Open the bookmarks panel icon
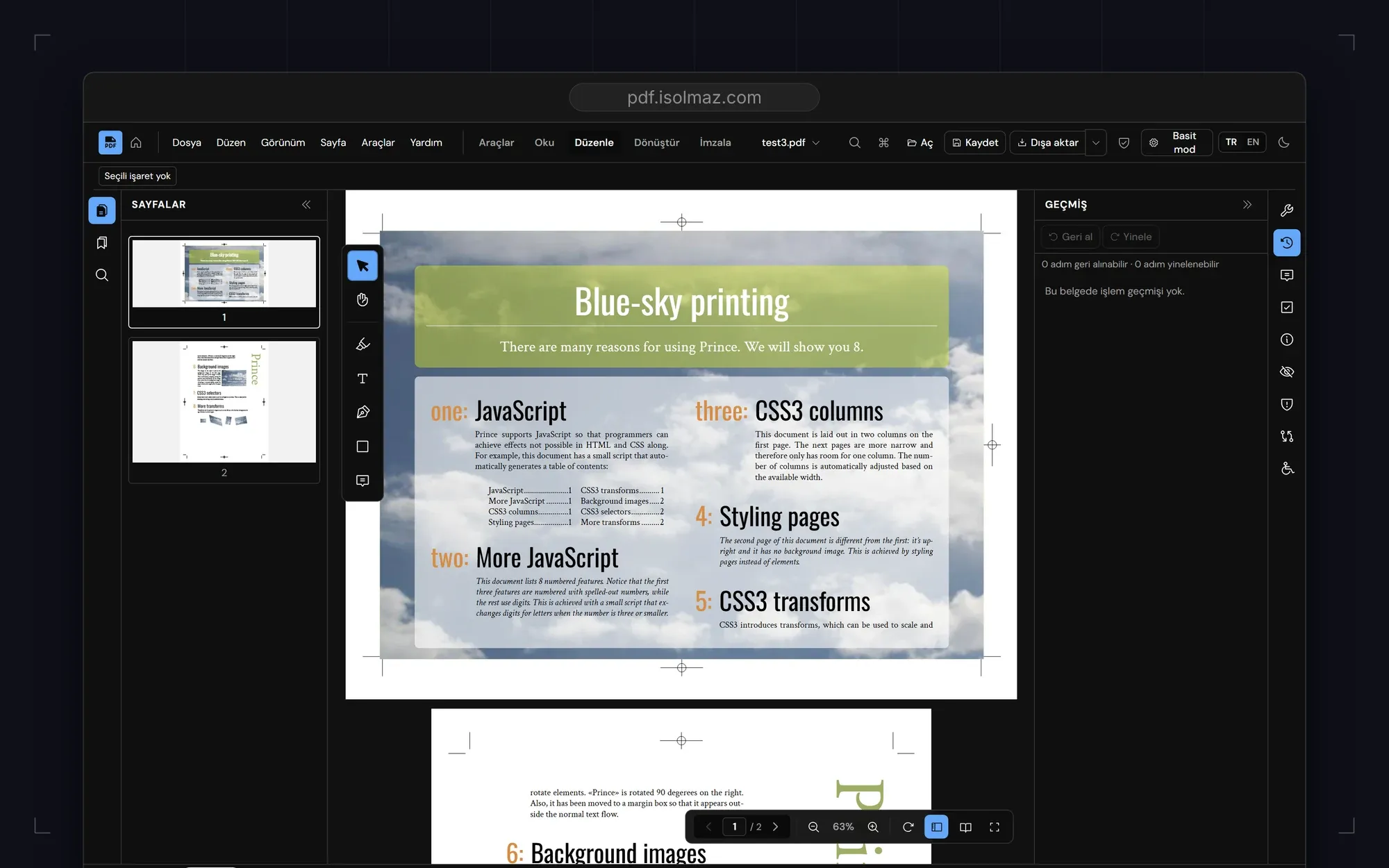Viewport: 1389px width, 868px height. (x=102, y=242)
